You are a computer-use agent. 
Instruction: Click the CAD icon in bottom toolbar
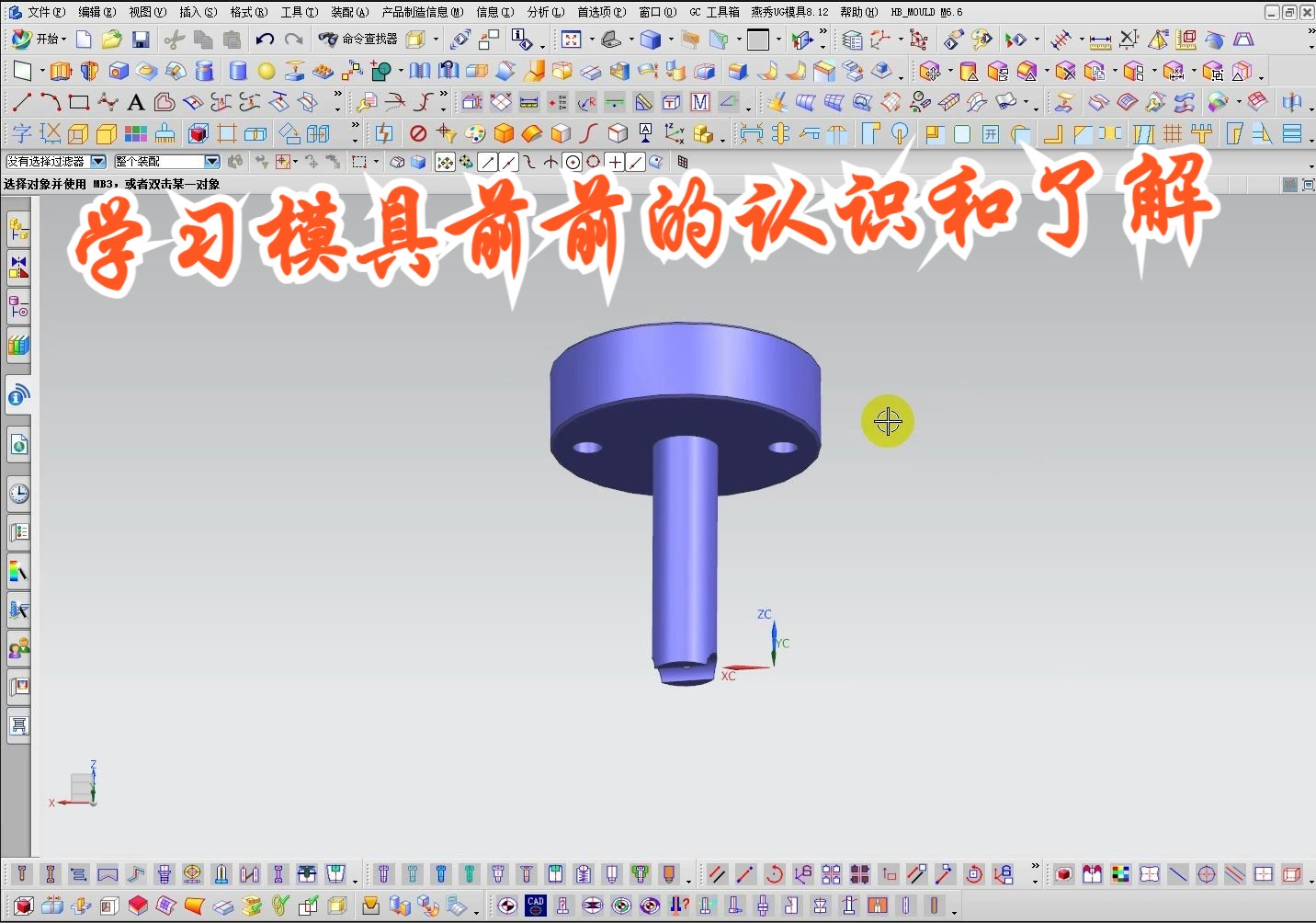tap(536, 906)
